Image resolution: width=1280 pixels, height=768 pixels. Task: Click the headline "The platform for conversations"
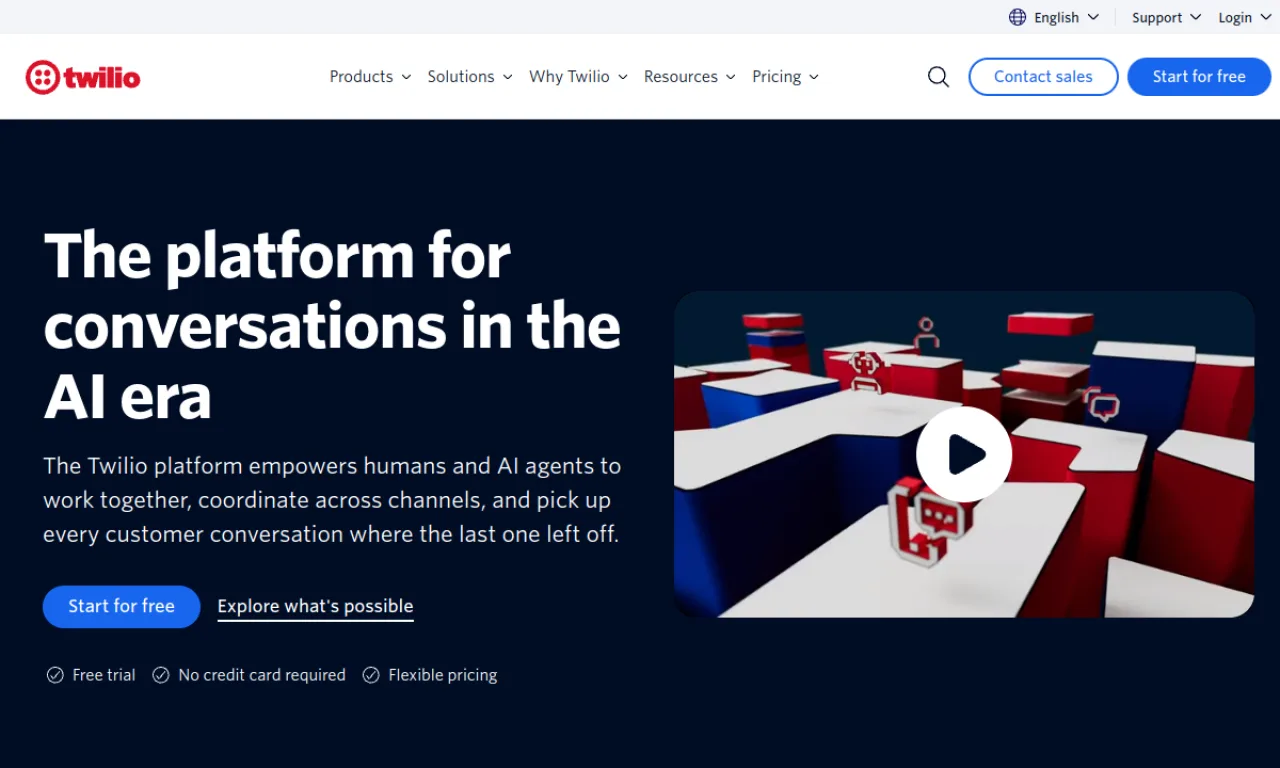[332, 325]
